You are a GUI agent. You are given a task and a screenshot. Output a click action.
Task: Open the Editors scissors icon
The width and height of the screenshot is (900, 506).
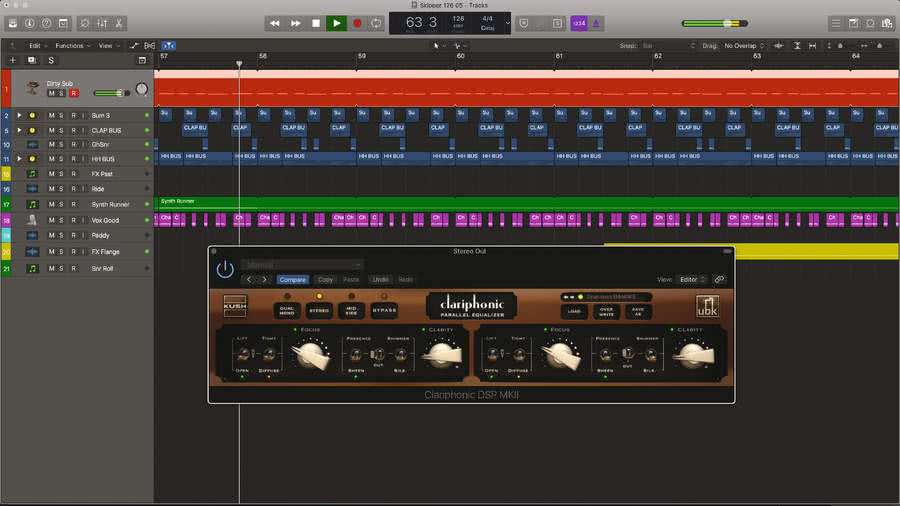[x=119, y=24]
